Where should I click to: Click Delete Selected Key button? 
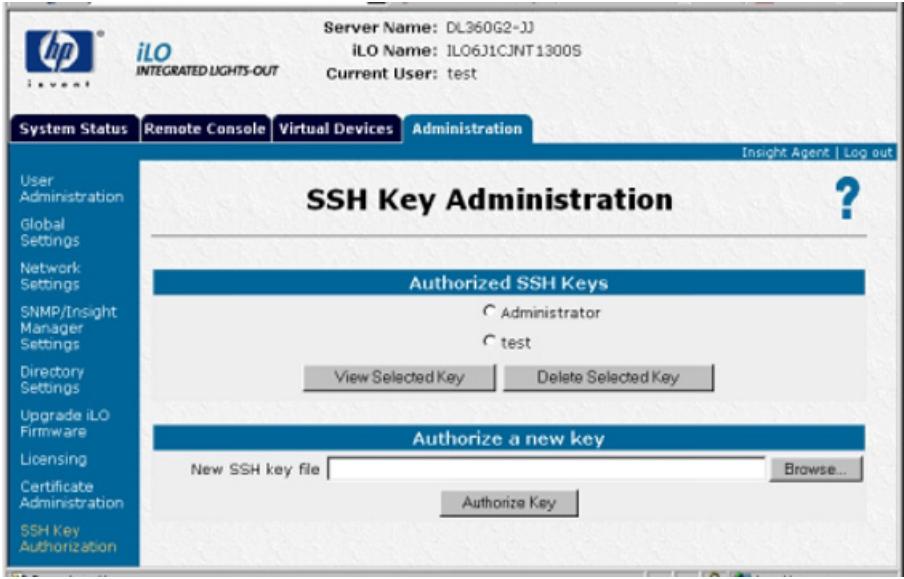tap(608, 377)
